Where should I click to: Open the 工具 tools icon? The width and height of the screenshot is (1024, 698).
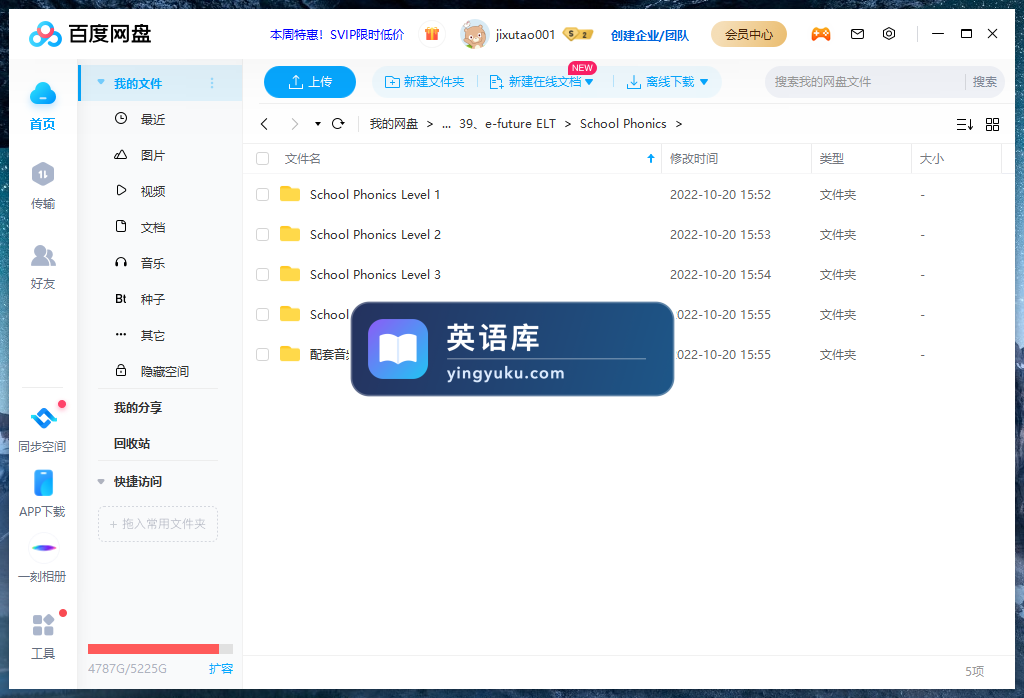coord(43,625)
